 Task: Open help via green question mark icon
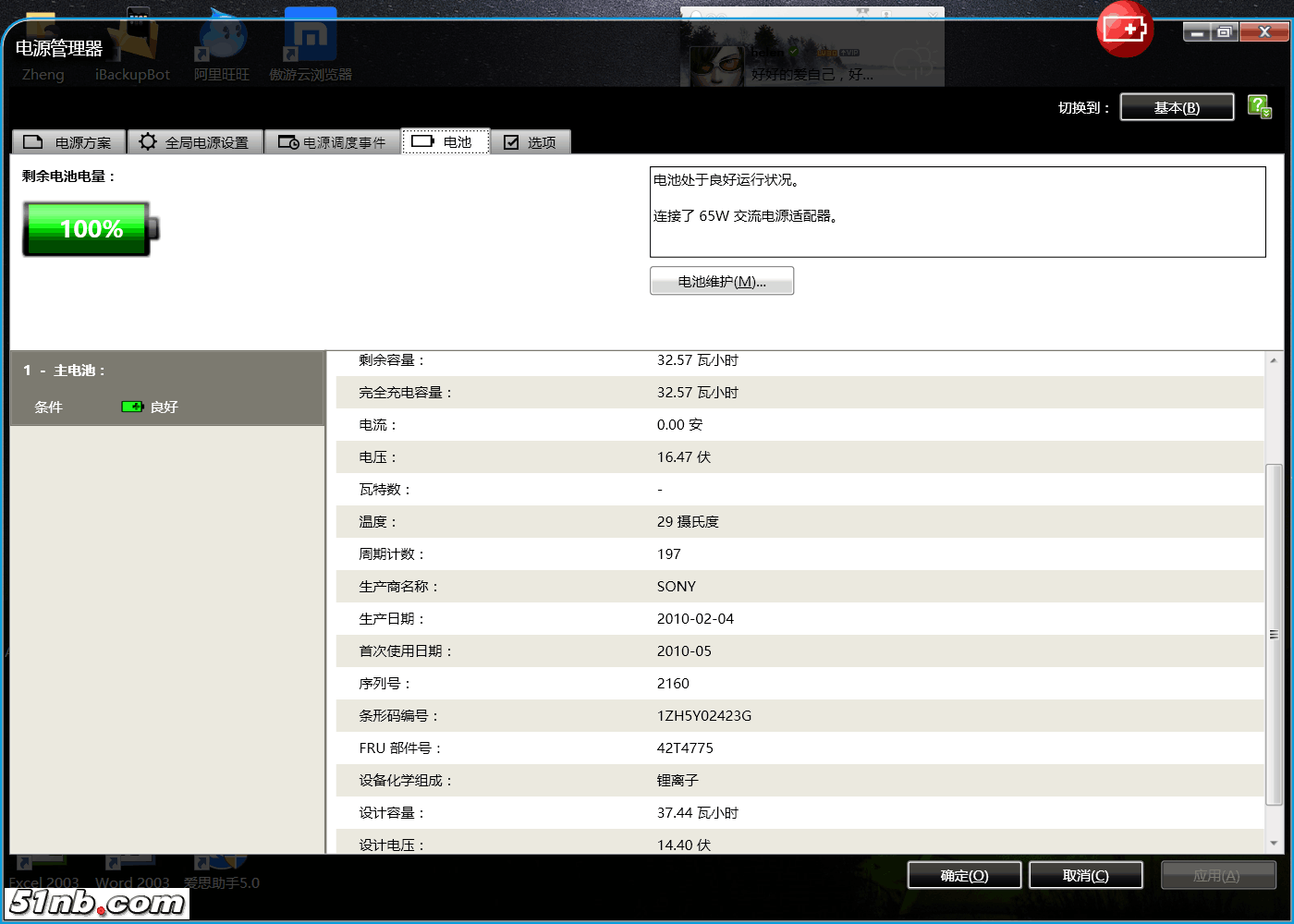[x=1259, y=107]
